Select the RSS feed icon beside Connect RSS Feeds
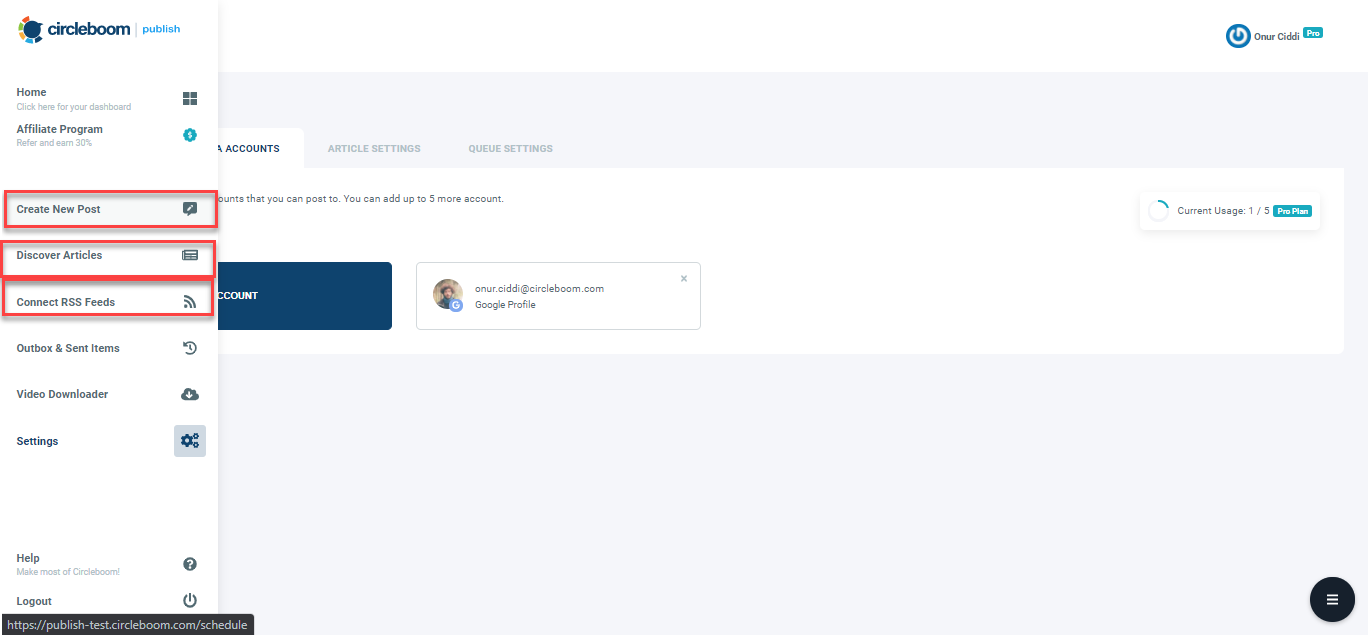 [x=189, y=301]
